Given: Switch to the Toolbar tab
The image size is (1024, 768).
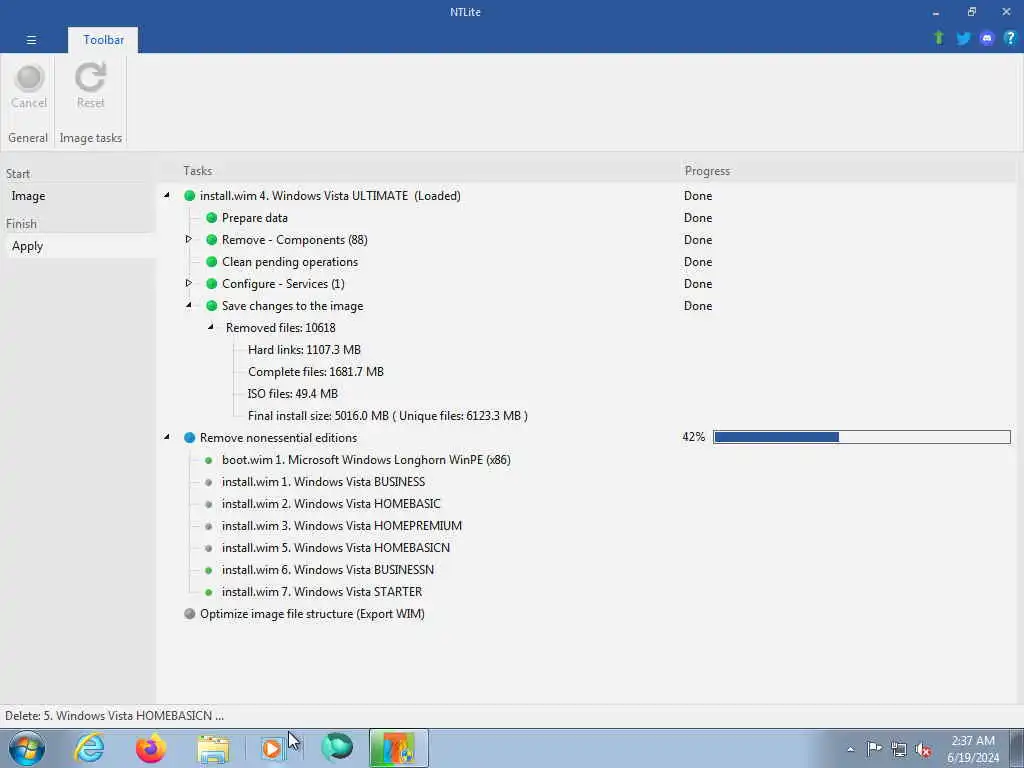Looking at the screenshot, I should 103,40.
